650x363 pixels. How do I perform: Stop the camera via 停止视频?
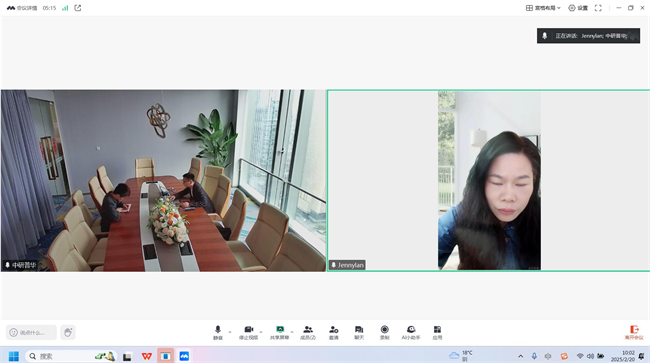[248, 332]
